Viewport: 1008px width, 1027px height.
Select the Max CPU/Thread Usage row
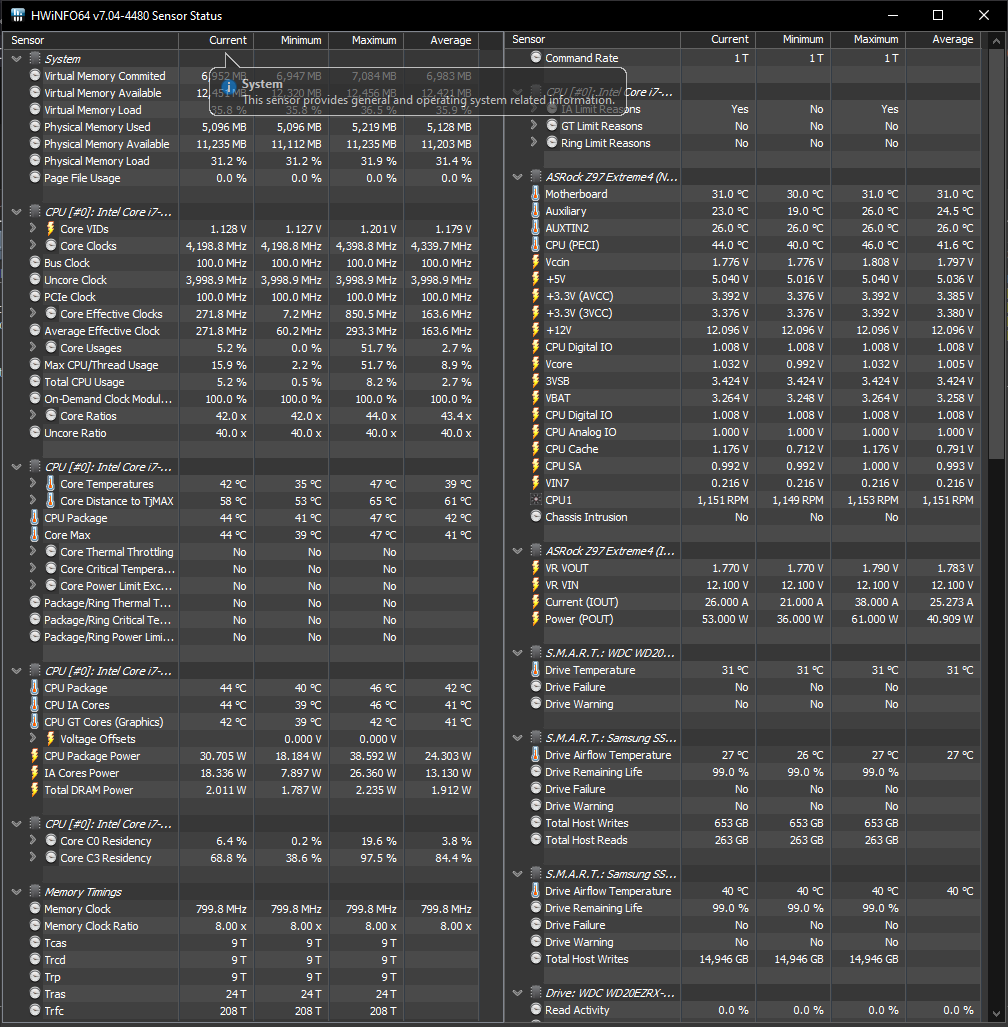click(x=240, y=365)
